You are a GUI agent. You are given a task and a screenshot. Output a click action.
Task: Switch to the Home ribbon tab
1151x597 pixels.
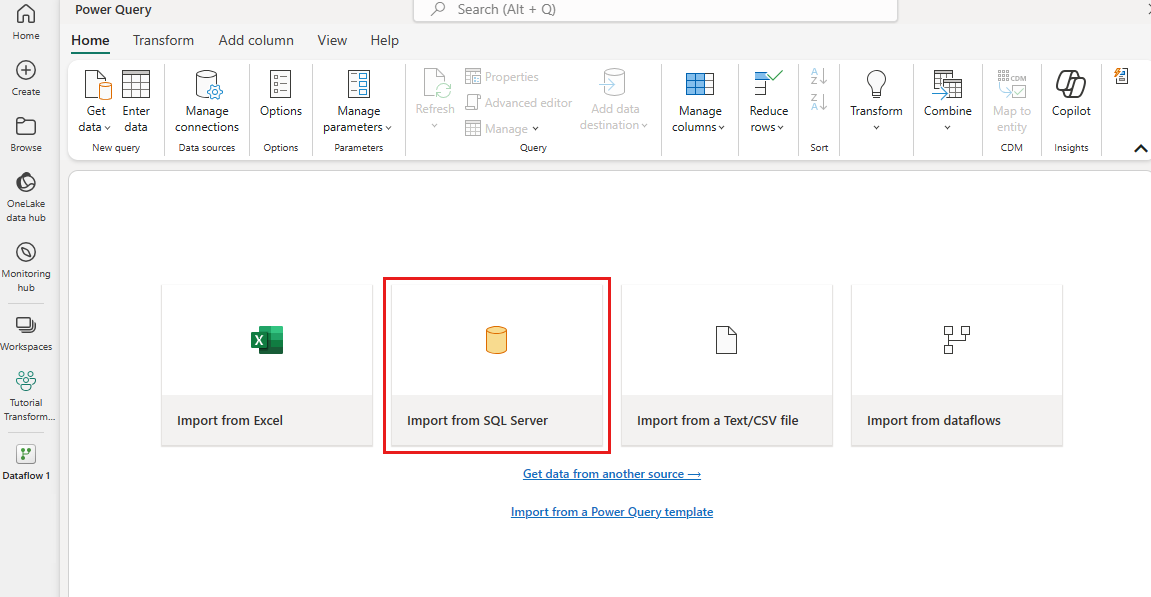(x=90, y=40)
